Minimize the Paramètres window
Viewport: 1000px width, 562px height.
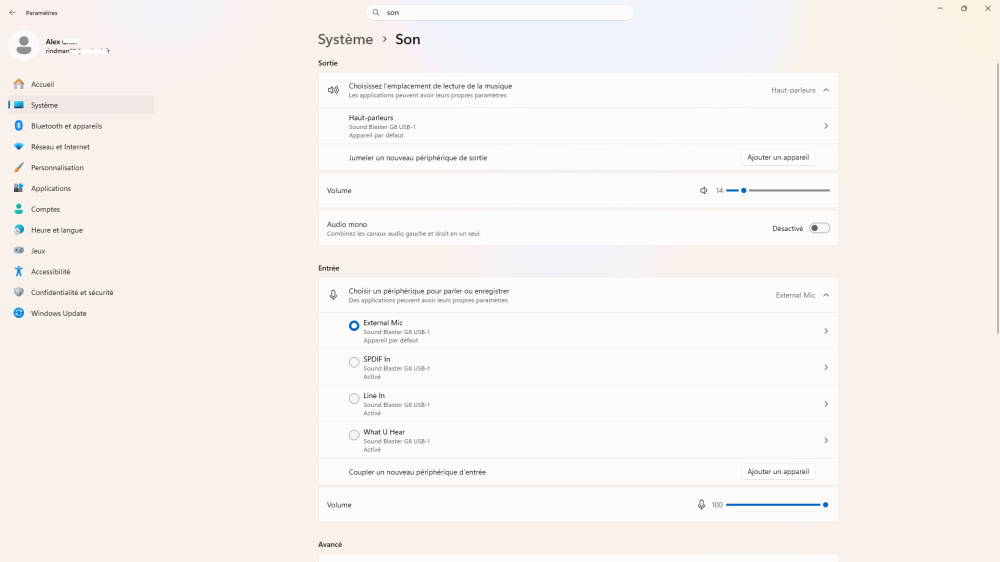point(940,8)
